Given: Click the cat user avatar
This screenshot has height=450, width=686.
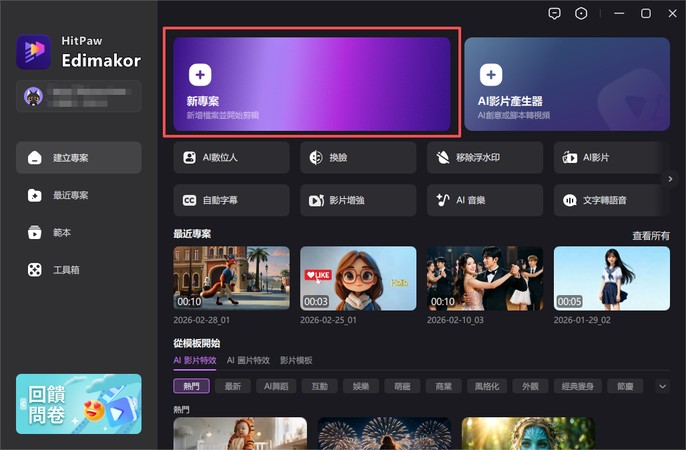Looking at the screenshot, I should coord(33,96).
